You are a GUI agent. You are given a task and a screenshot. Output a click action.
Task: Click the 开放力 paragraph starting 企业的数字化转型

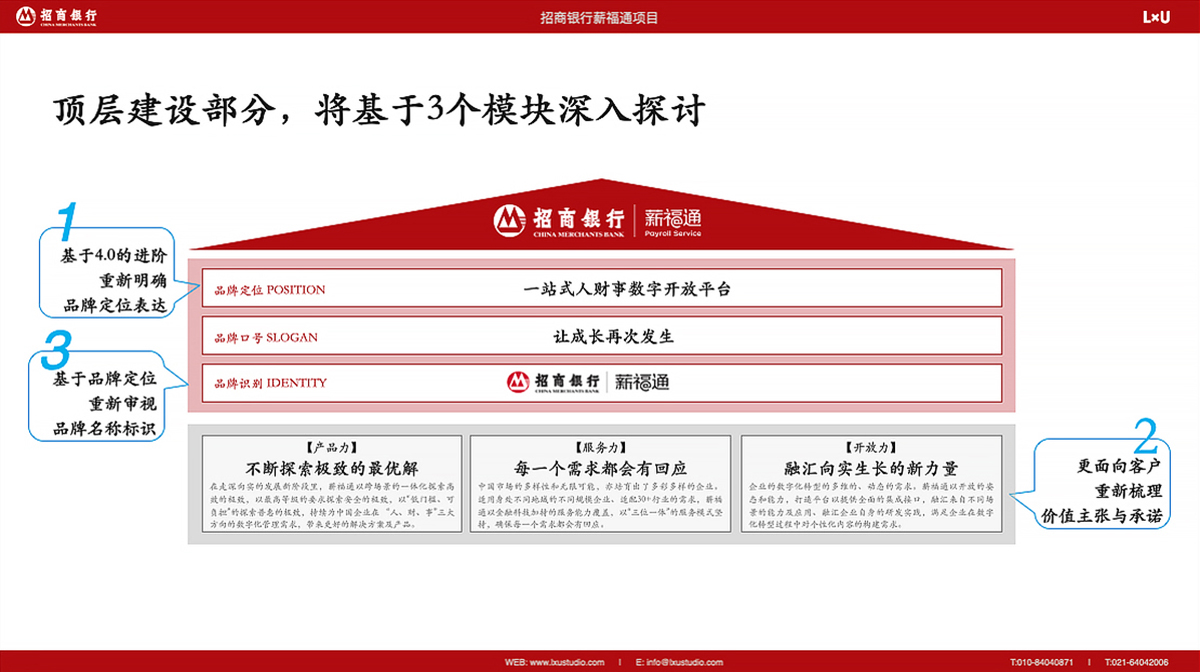point(872,503)
